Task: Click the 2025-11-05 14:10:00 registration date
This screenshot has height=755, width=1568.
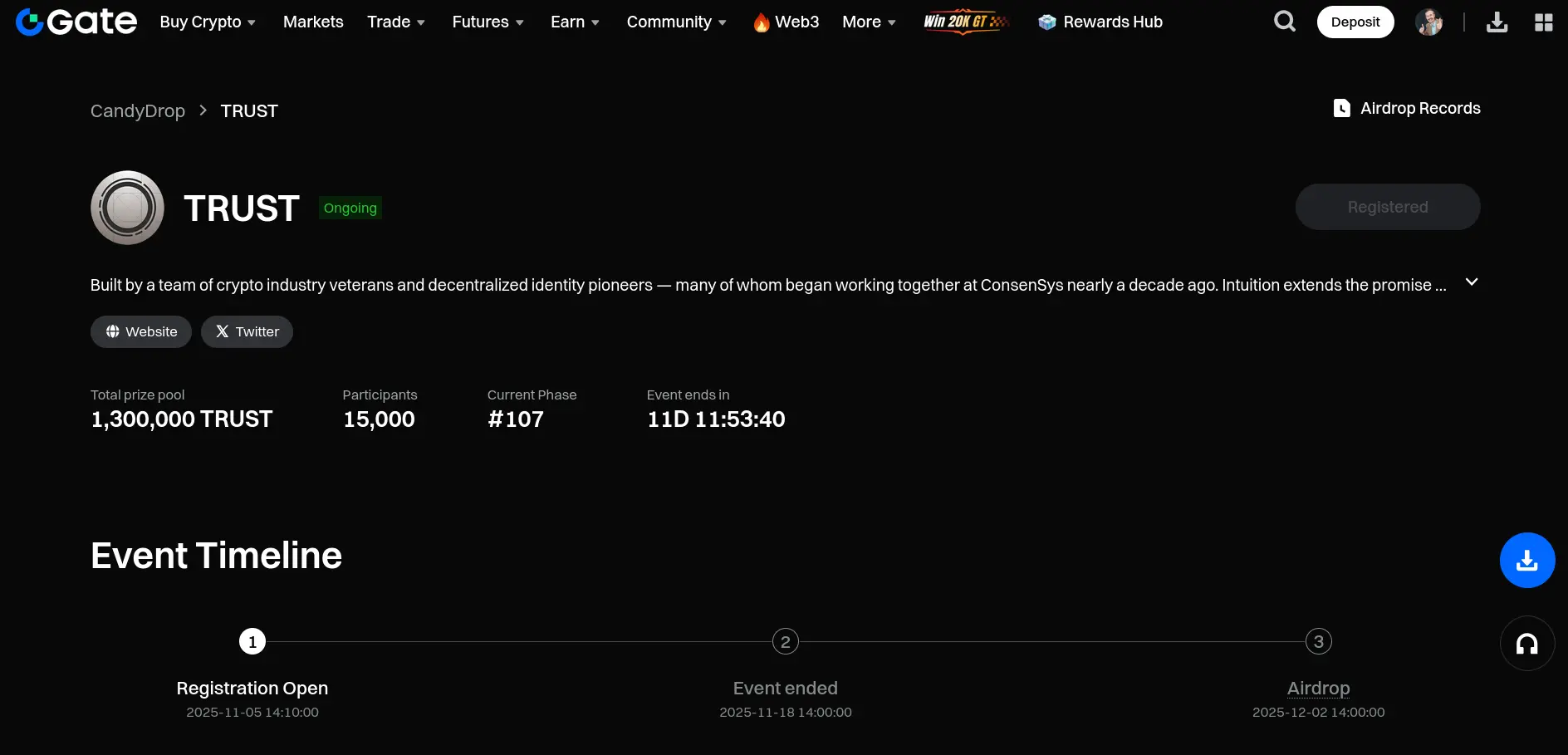Action: click(252, 713)
